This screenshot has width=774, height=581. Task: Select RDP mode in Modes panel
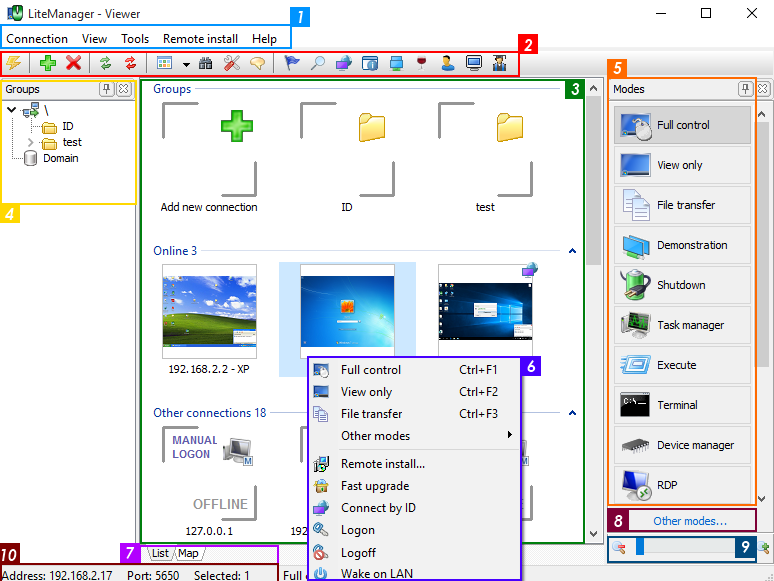[682, 485]
